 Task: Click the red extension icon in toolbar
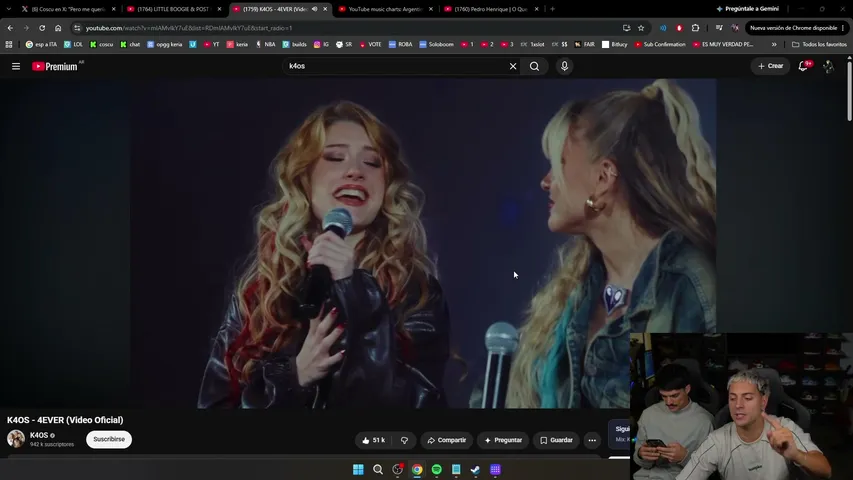[679, 28]
